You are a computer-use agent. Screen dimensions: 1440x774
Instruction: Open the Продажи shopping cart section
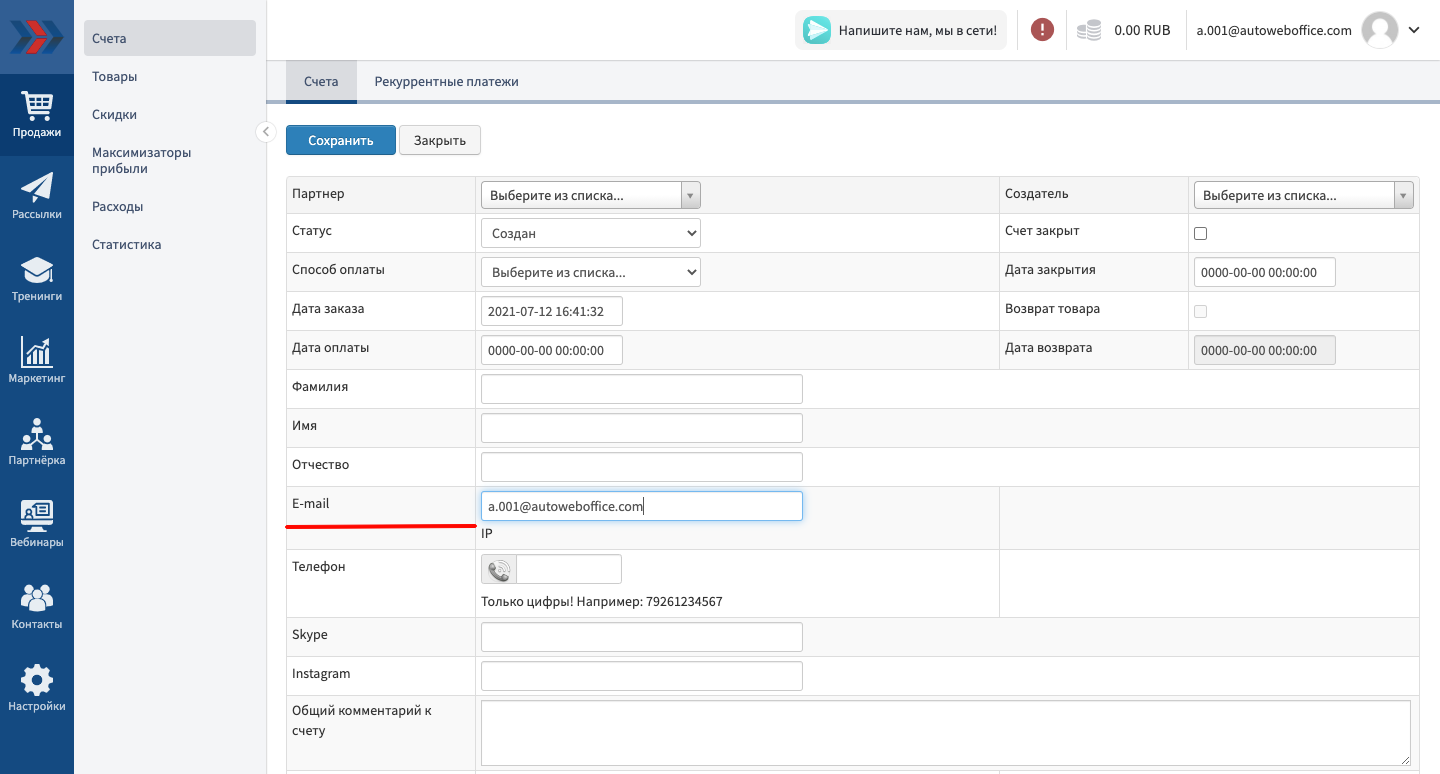point(37,114)
